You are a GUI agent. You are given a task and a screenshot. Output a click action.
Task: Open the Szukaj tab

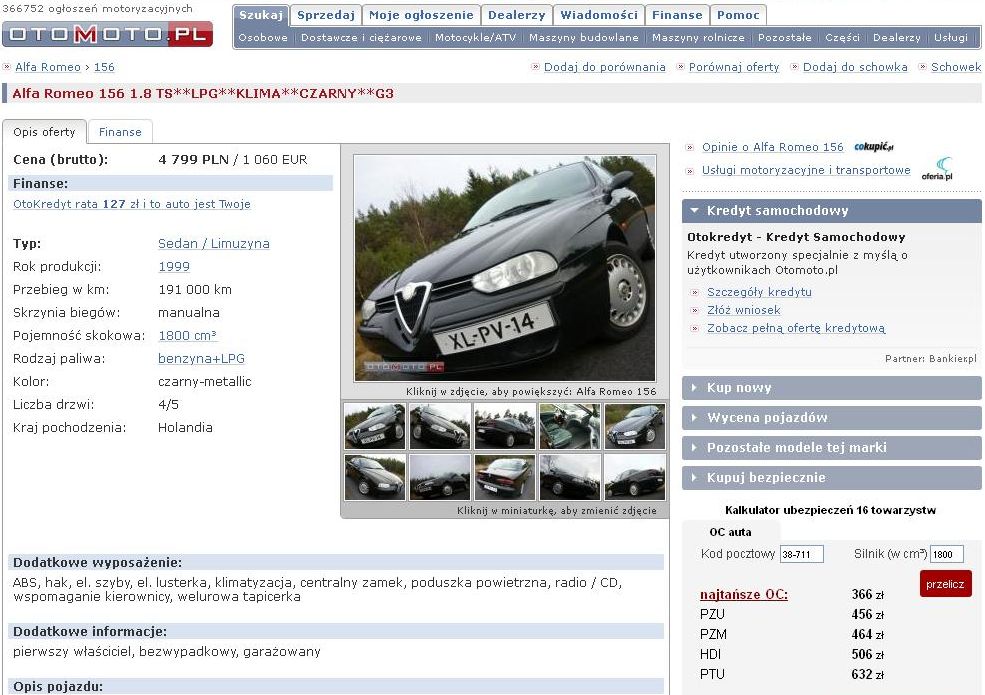pyautogui.click(x=261, y=15)
